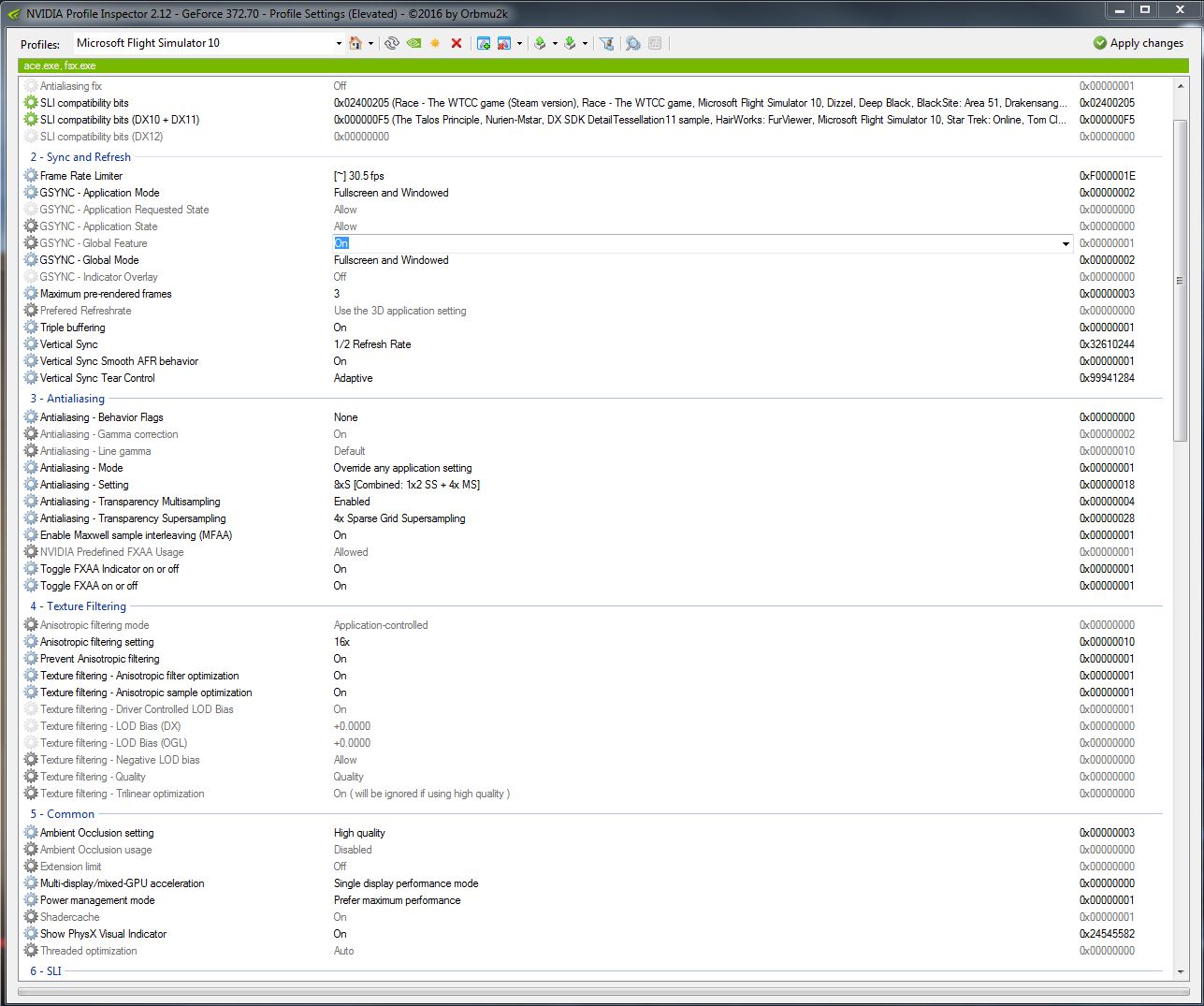
Task: Click gear icon next to Toggle FXAA on or off
Action: [31, 586]
